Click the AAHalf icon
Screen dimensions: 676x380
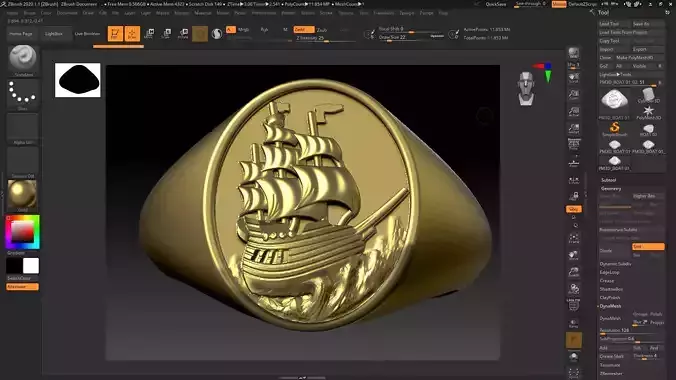573,128
